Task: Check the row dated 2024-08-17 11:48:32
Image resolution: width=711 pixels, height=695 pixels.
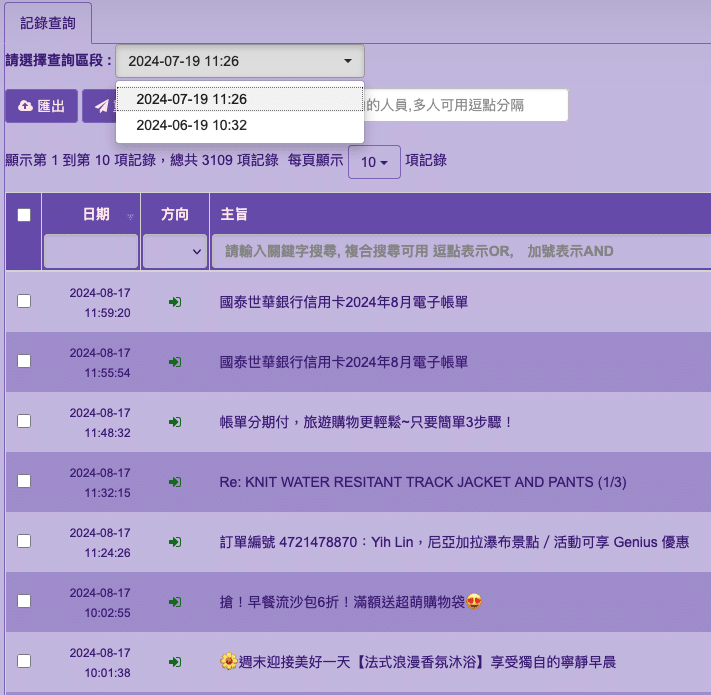Action: [24, 421]
